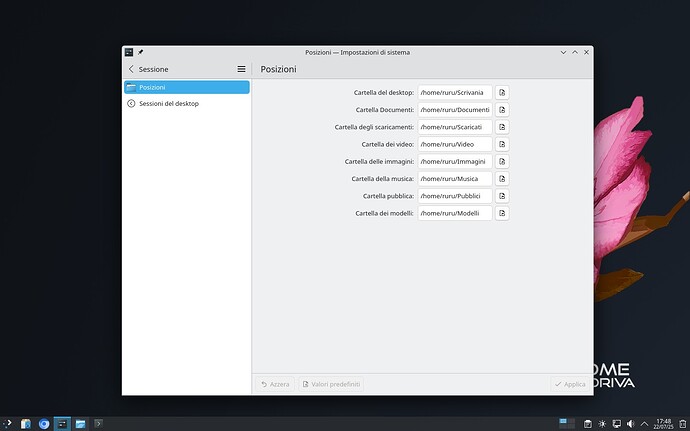This screenshot has height=431, width=690.
Task: Expand hidden system tray icons arrow
Action: (x=643, y=423)
